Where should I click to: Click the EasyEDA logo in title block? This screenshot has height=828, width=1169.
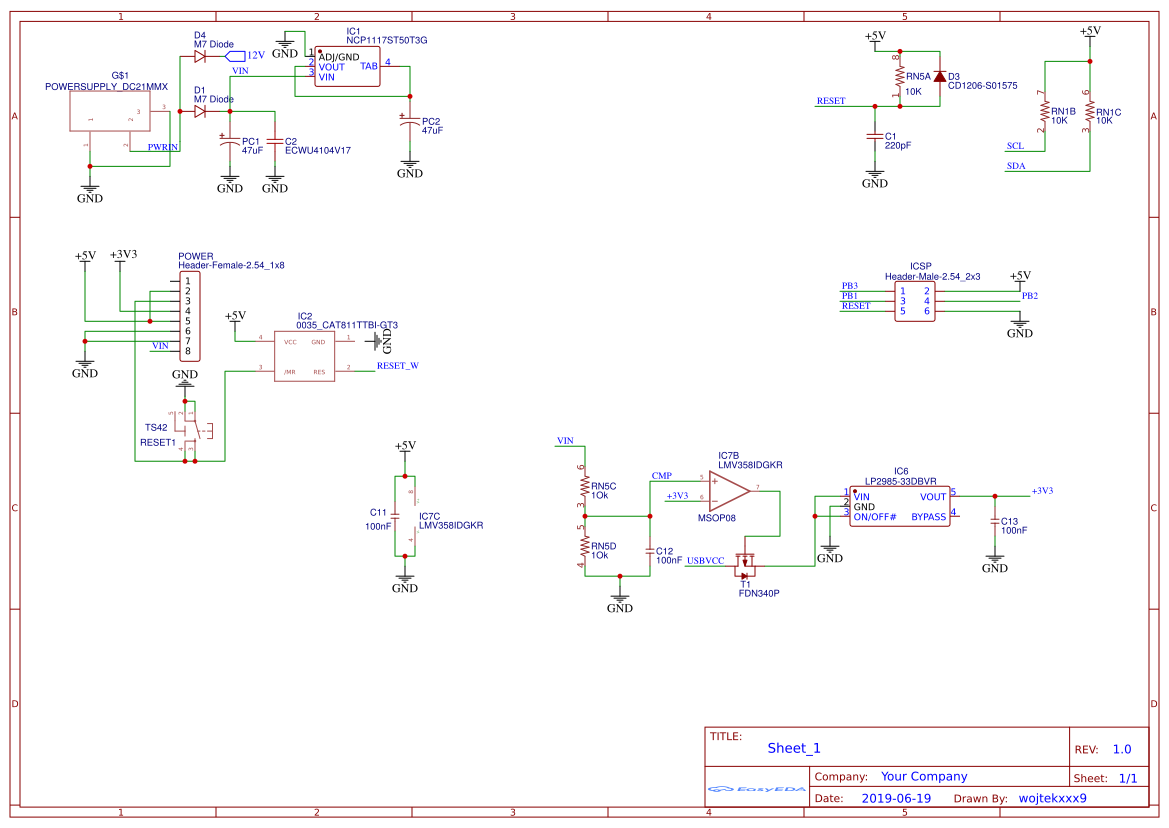point(757,789)
